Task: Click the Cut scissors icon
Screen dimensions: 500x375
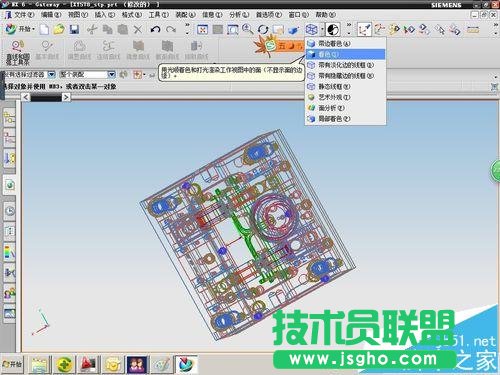Action: tap(92, 30)
